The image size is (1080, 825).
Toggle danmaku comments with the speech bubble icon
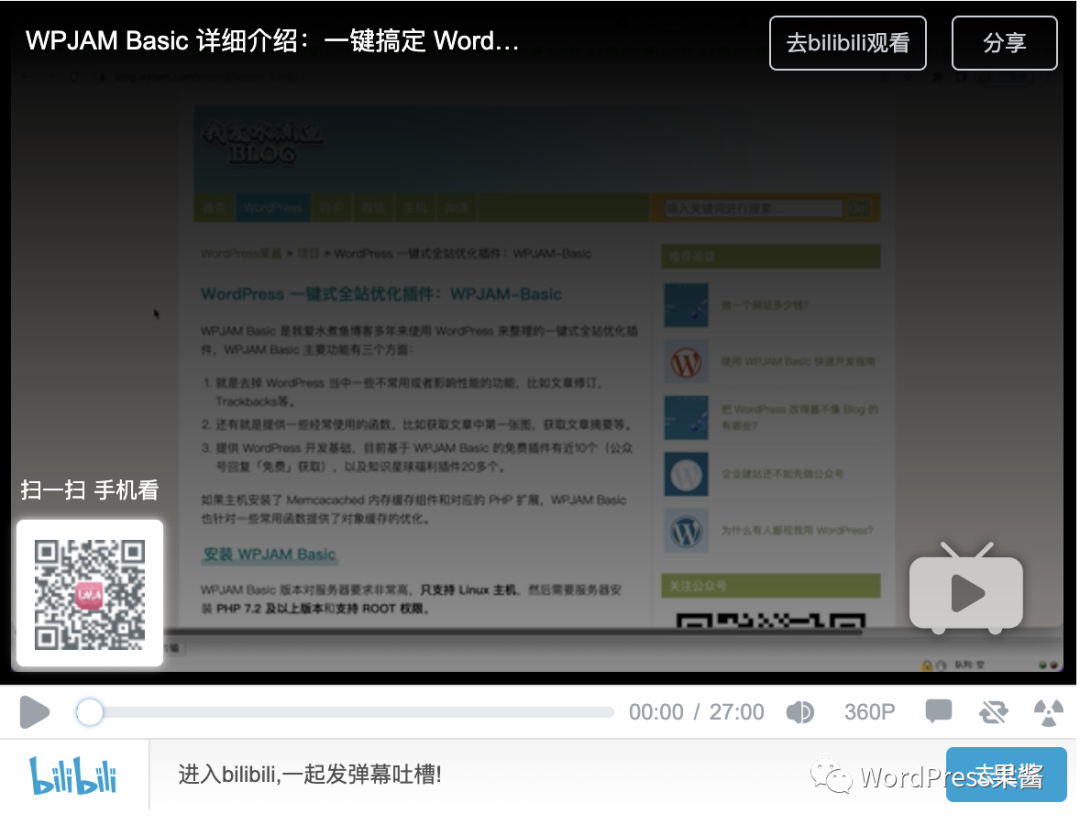pos(938,711)
